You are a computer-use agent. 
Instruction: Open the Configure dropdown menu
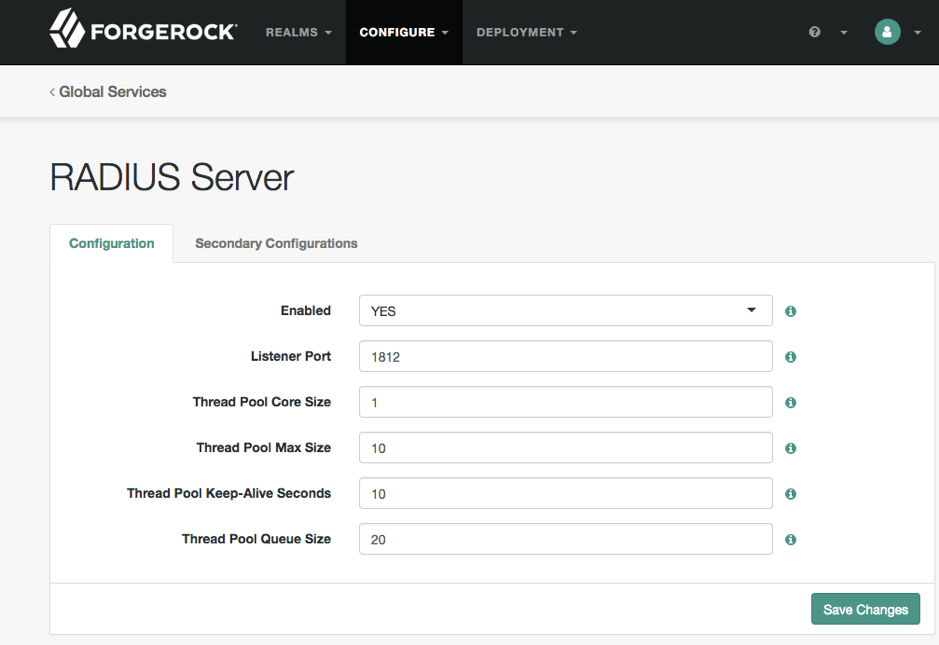(404, 32)
